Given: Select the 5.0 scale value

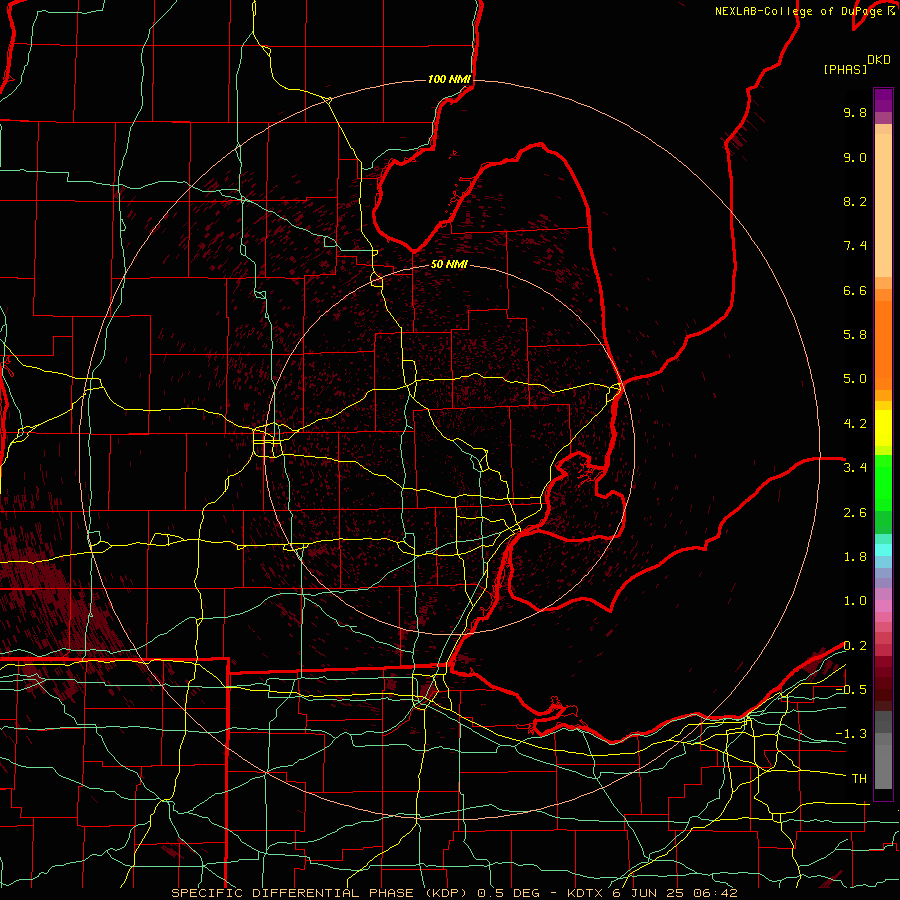Looking at the screenshot, I should tap(855, 379).
